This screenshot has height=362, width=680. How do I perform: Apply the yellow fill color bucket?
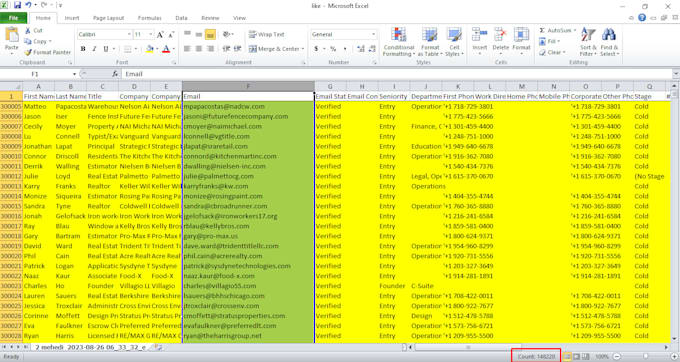pyautogui.click(x=149, y=49)
